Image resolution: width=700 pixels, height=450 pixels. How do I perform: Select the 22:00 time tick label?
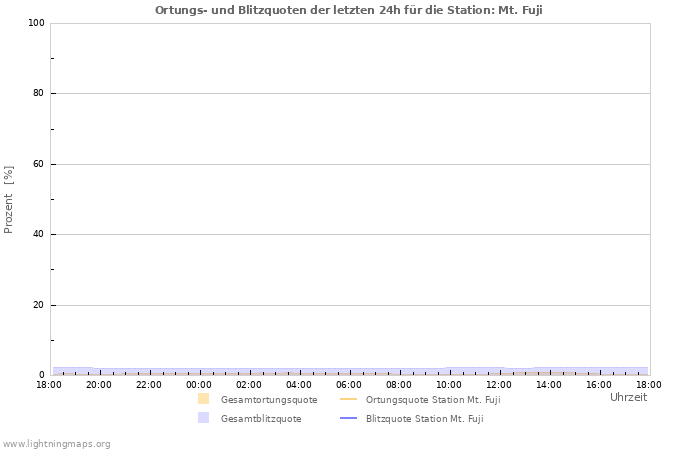pos(149,384)
